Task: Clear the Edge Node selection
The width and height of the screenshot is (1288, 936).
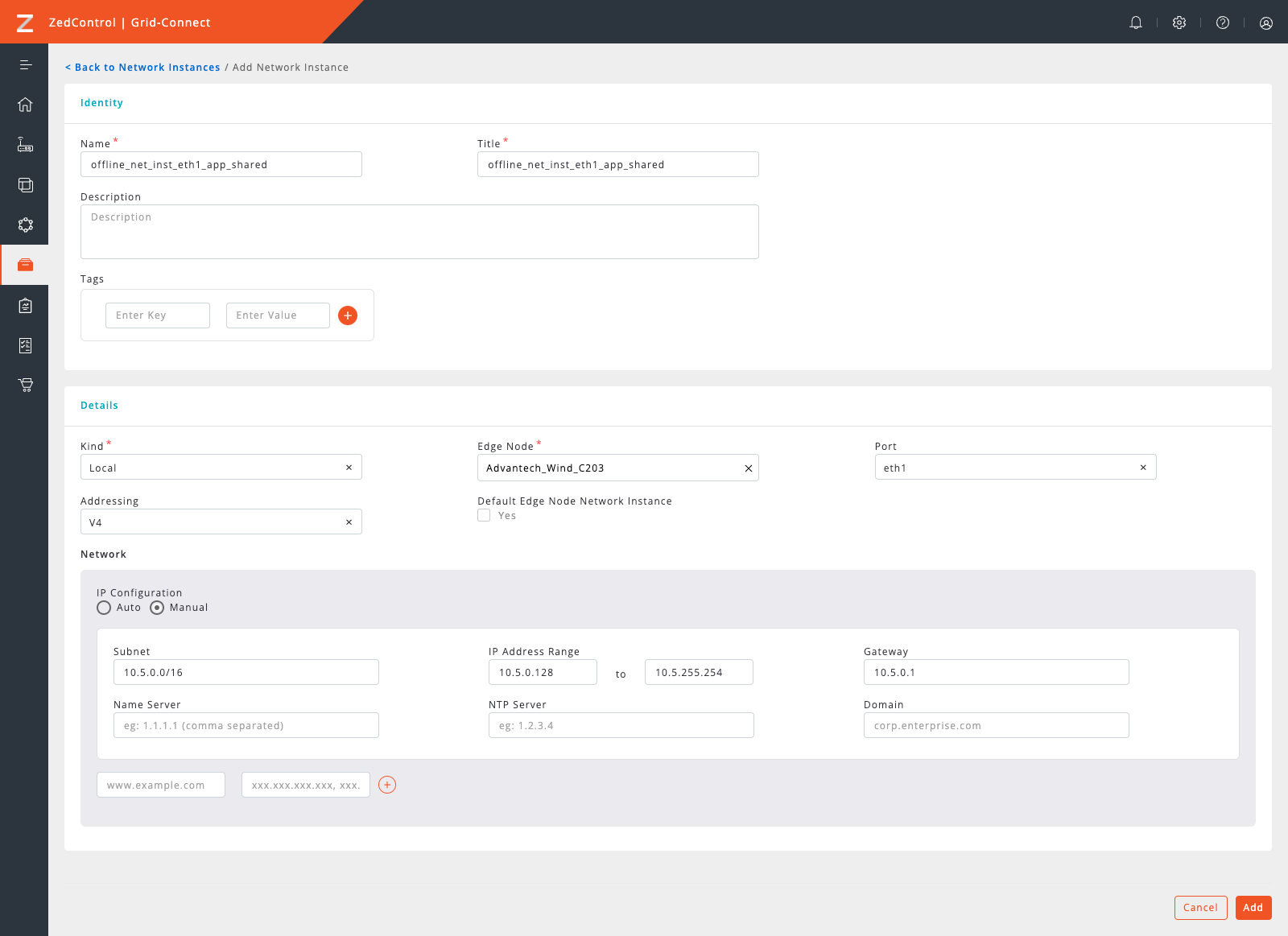Action: click(748, 468)
